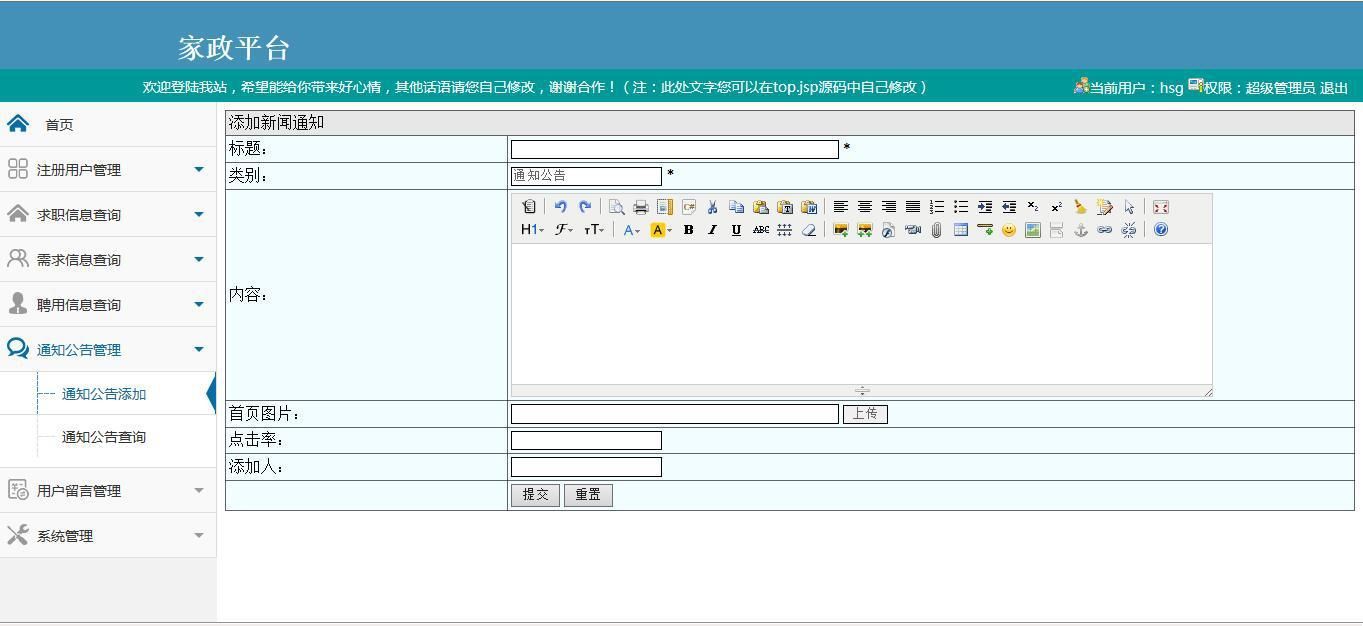Screen dimensions: 1363x626
Task: Open the preview of editor content
Action: [x=617, y=207]
